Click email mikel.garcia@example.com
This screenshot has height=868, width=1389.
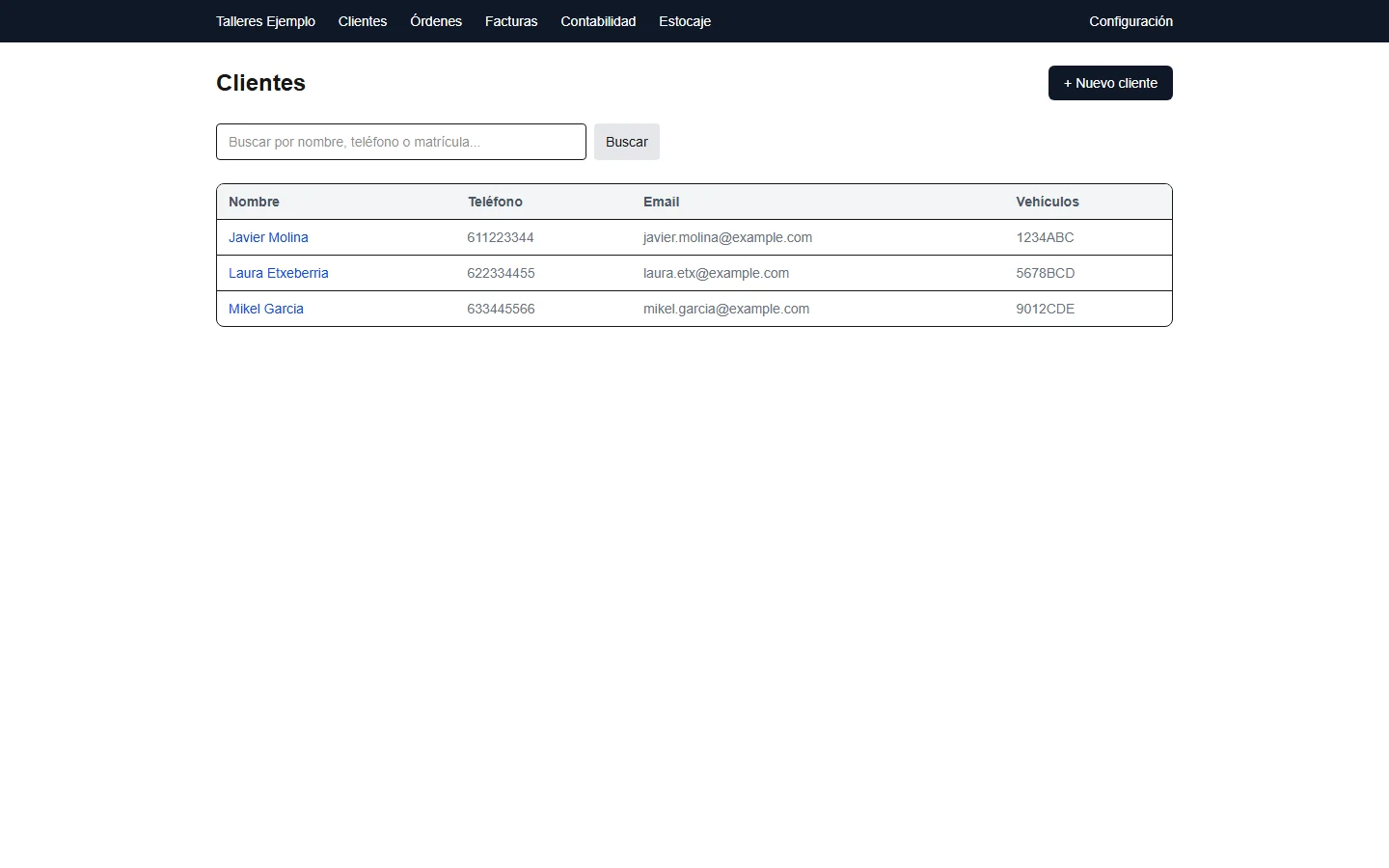click(x=726, y=309)
